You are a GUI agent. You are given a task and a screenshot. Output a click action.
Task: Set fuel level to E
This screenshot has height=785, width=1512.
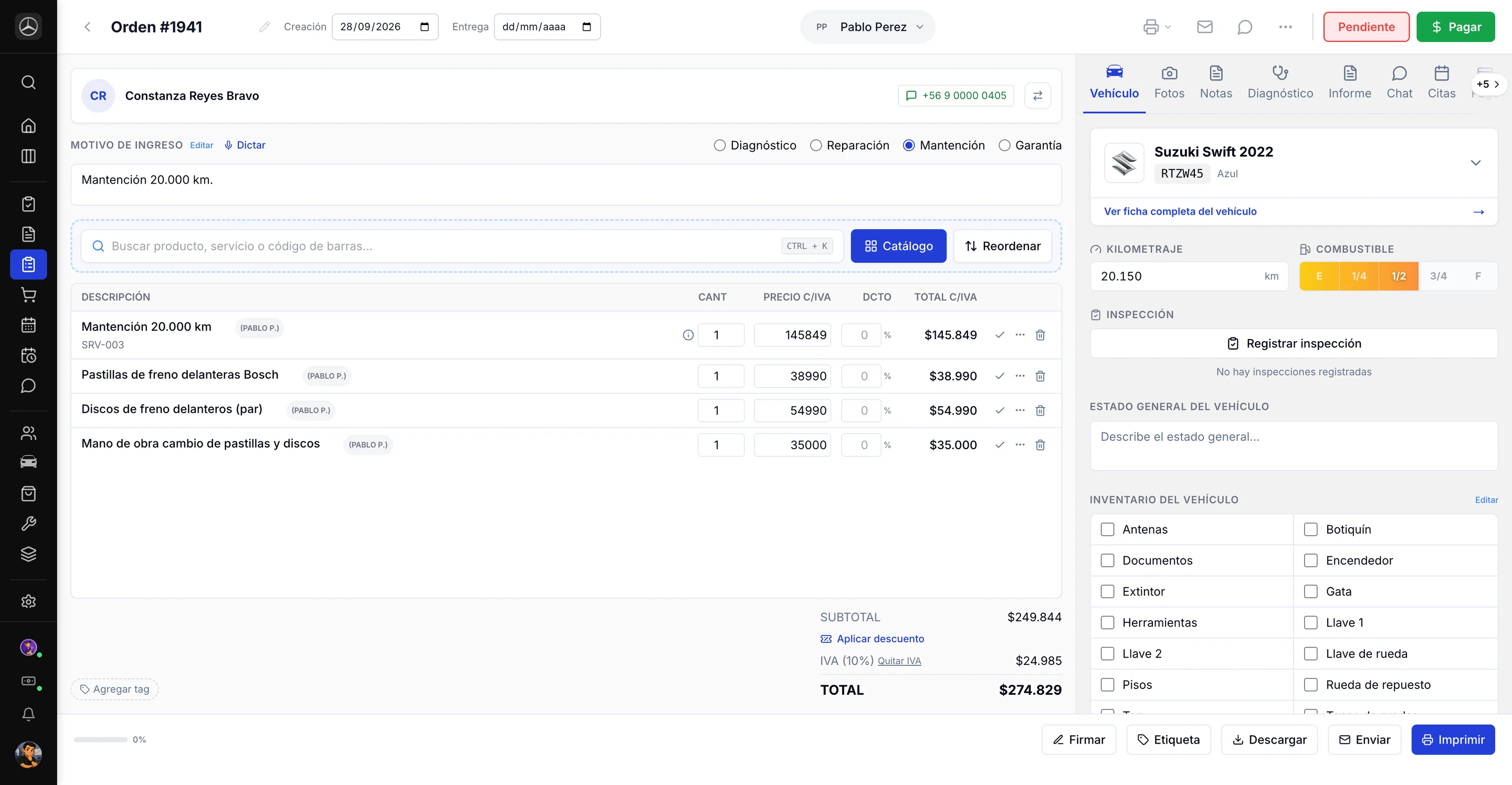(1319, 277)
